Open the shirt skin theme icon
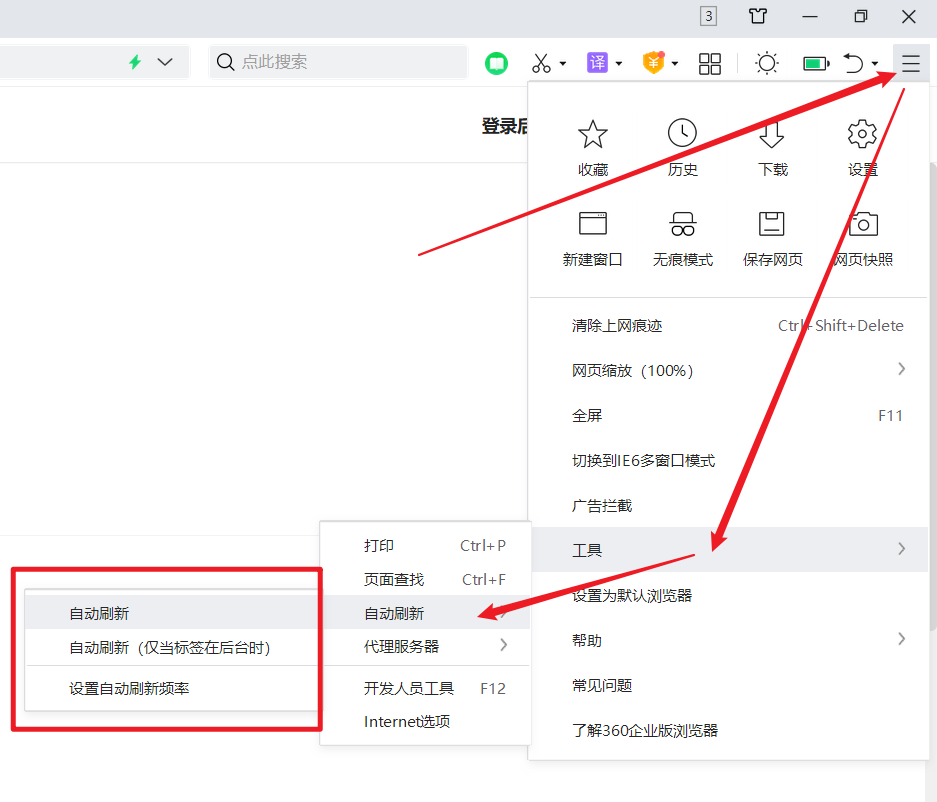937x802 pixels. click(758, 16)
